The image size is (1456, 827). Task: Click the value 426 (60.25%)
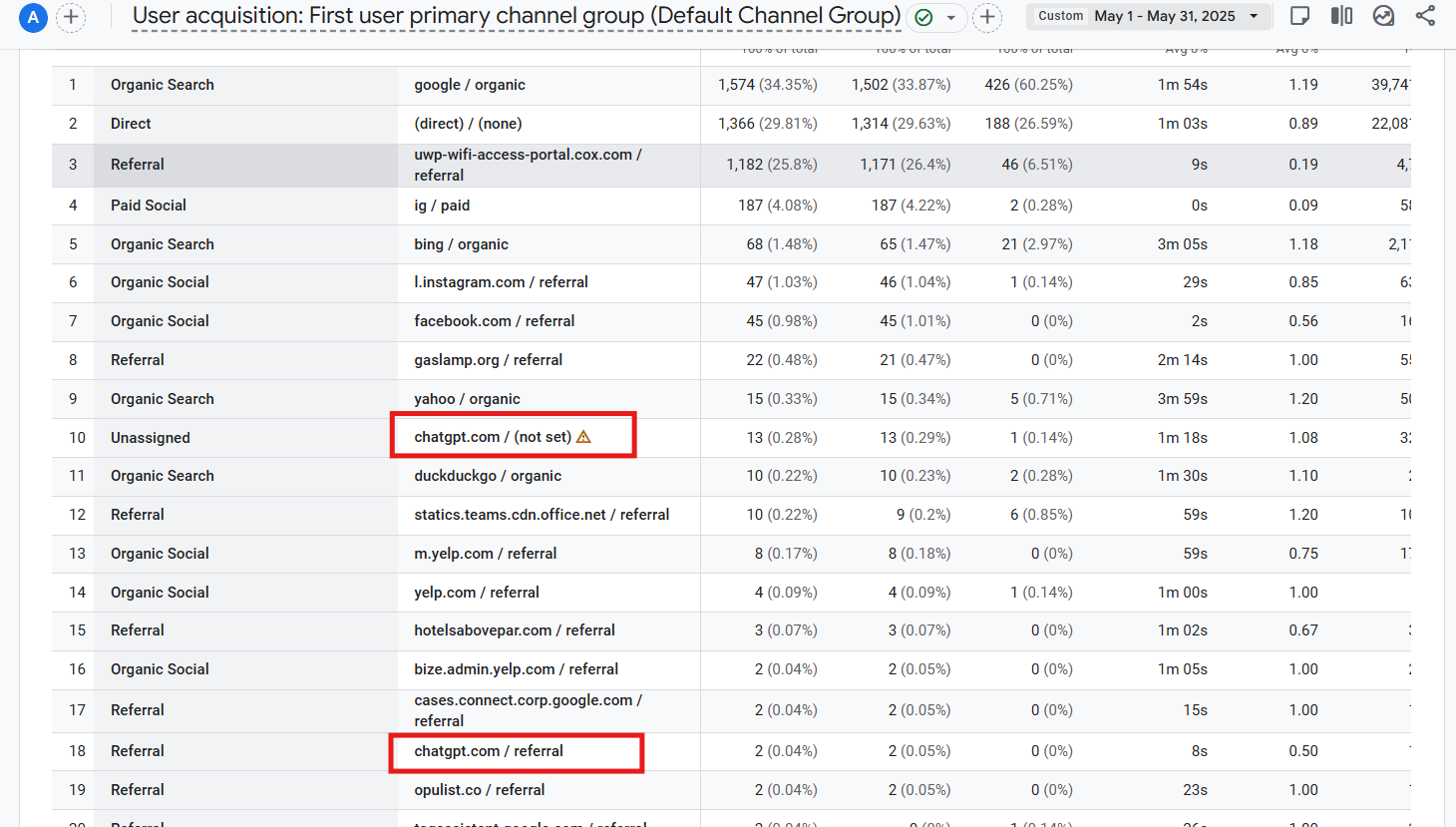pyautogui.click(x=1029, y=85)
